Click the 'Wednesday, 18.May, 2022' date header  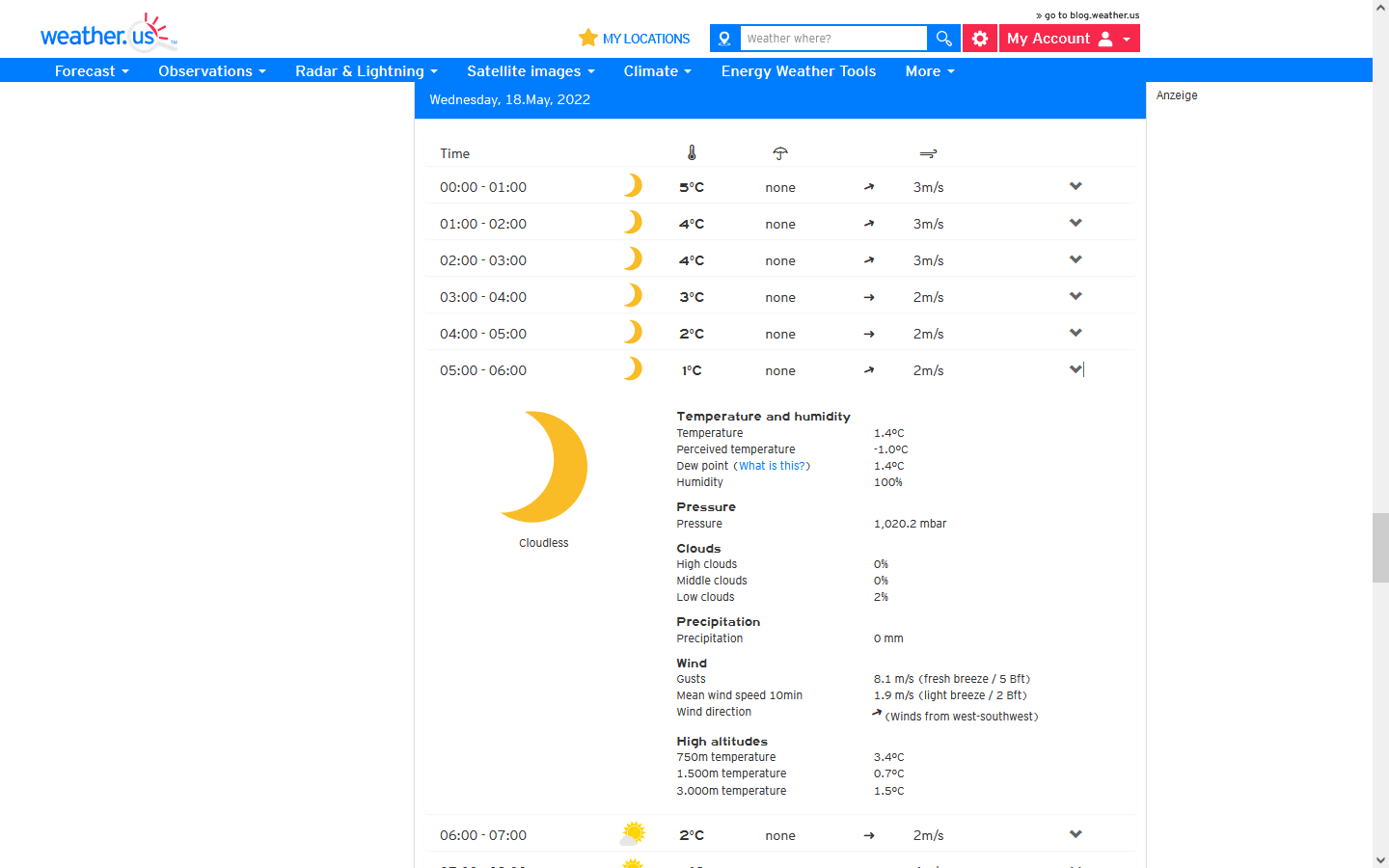509,99
